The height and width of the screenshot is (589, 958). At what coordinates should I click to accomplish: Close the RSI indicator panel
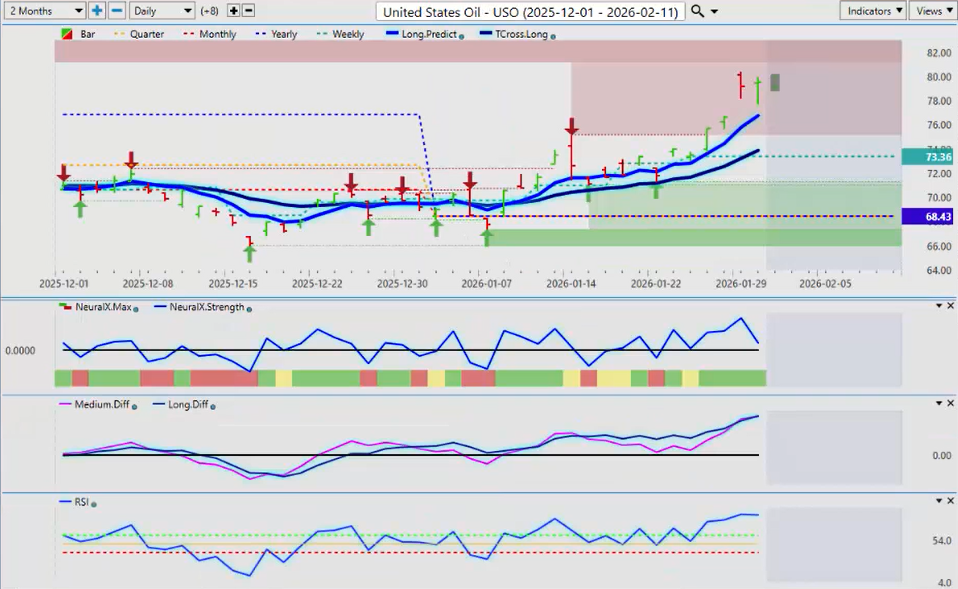pos(949,501)
